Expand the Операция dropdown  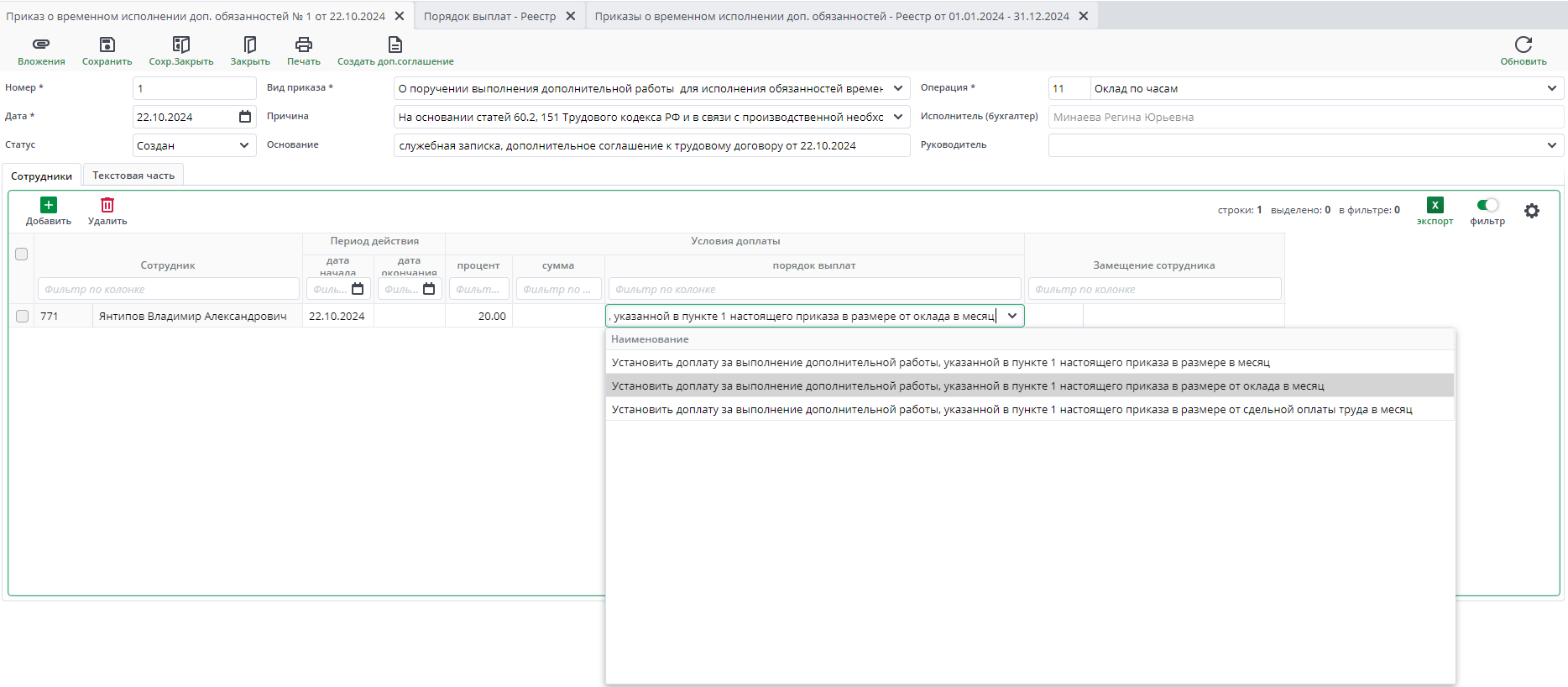point(1551,88)
